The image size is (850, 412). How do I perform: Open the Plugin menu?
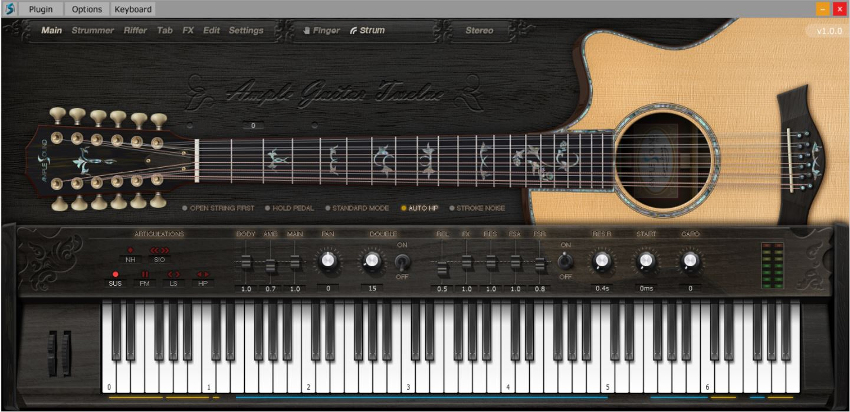pyautogui.click(x=41, y=9)
